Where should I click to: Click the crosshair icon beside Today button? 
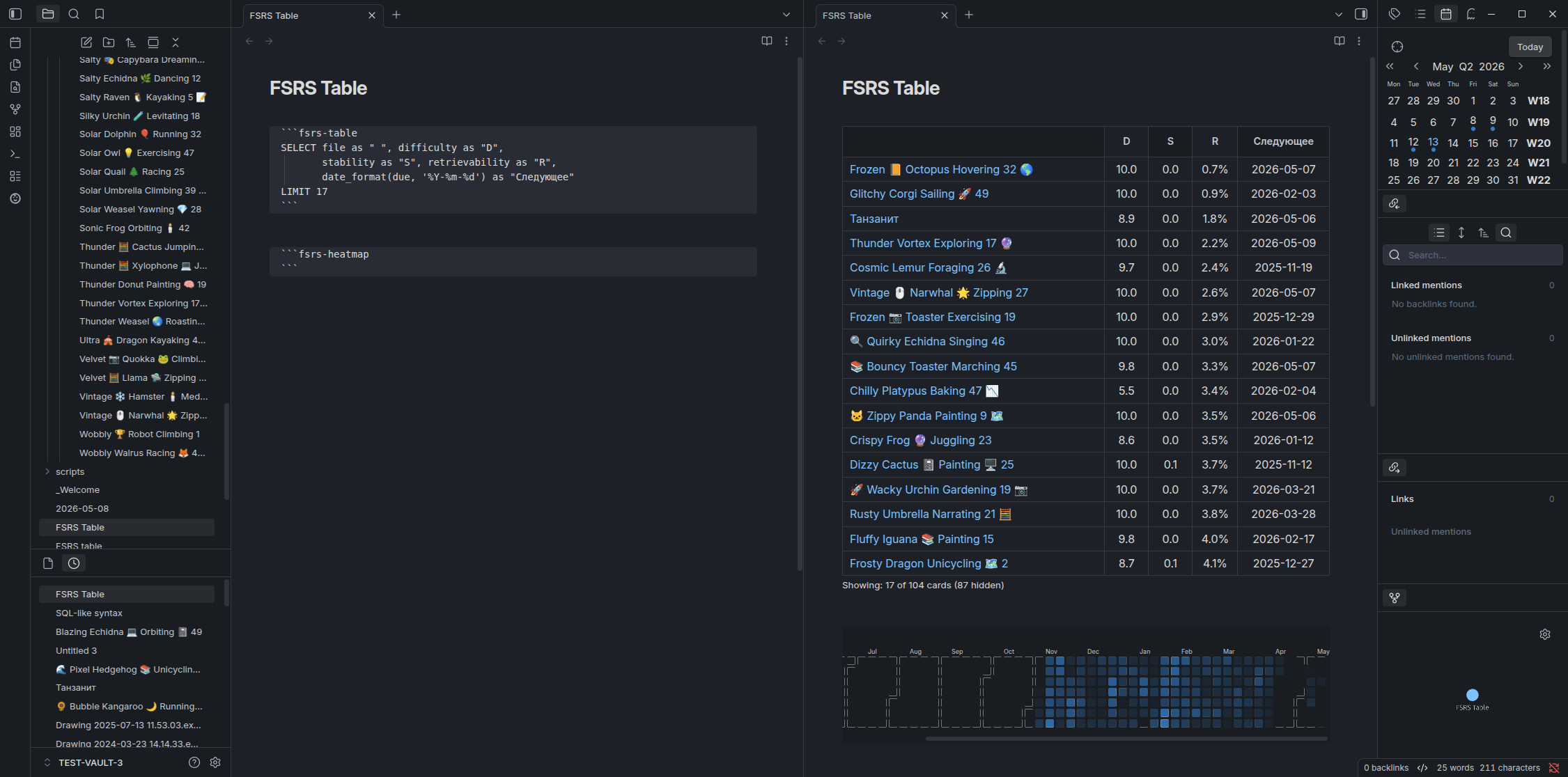(x=1397, y=47)
